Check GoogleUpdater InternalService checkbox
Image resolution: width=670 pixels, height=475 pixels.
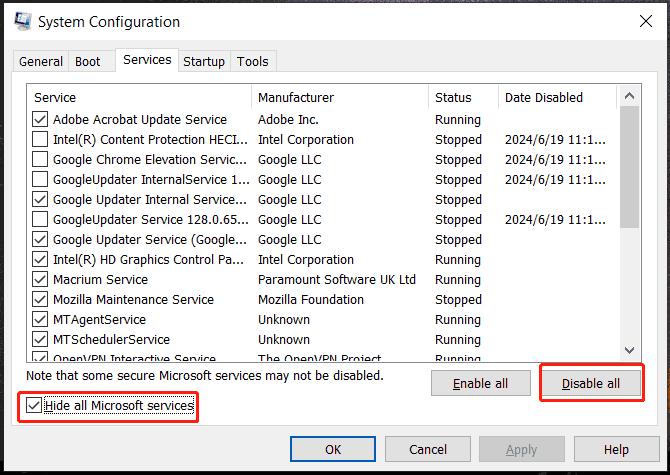coord(40,179)
